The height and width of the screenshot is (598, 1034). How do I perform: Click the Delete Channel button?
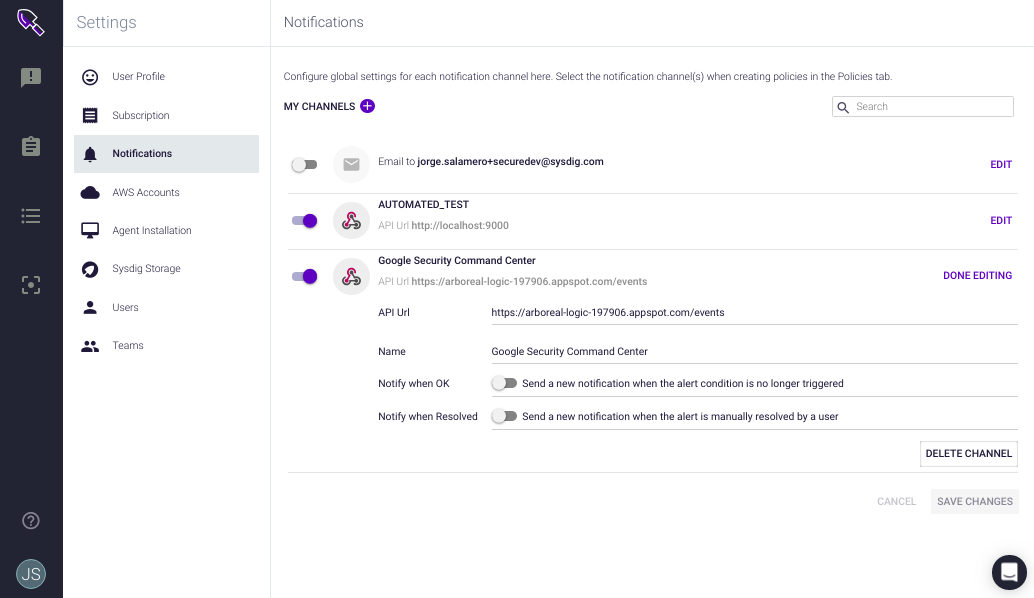(969, 454)
